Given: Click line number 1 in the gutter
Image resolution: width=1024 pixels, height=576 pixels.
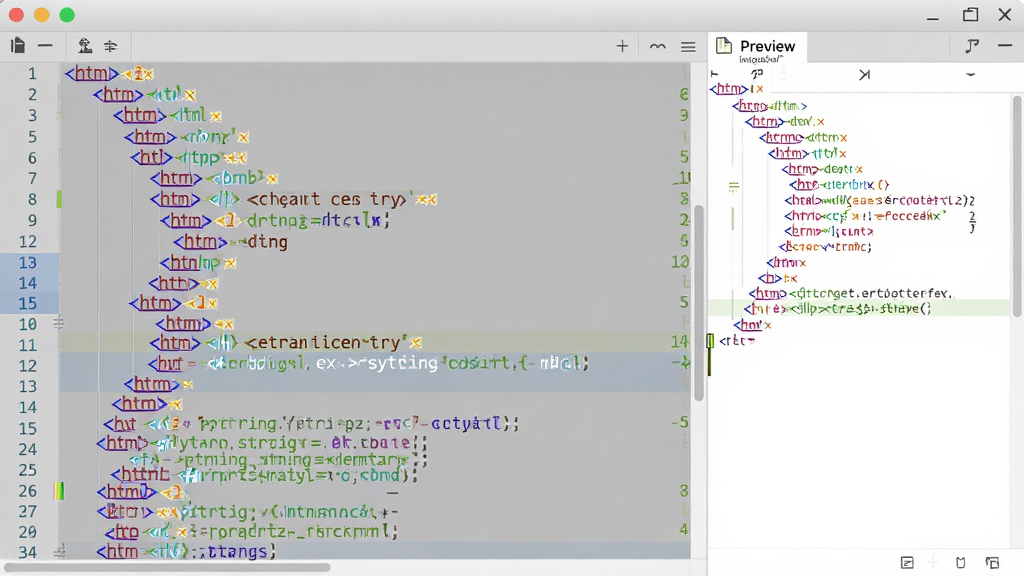Looking at the screenshot, I should (x=32, y=74).
